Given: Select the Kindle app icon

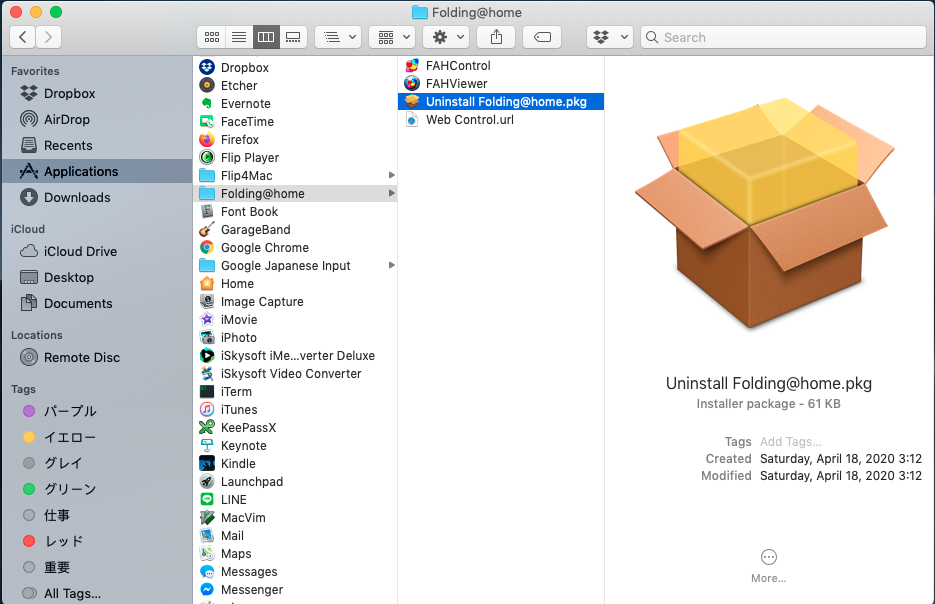Looking at the screenshot, I should click(207, 463).
